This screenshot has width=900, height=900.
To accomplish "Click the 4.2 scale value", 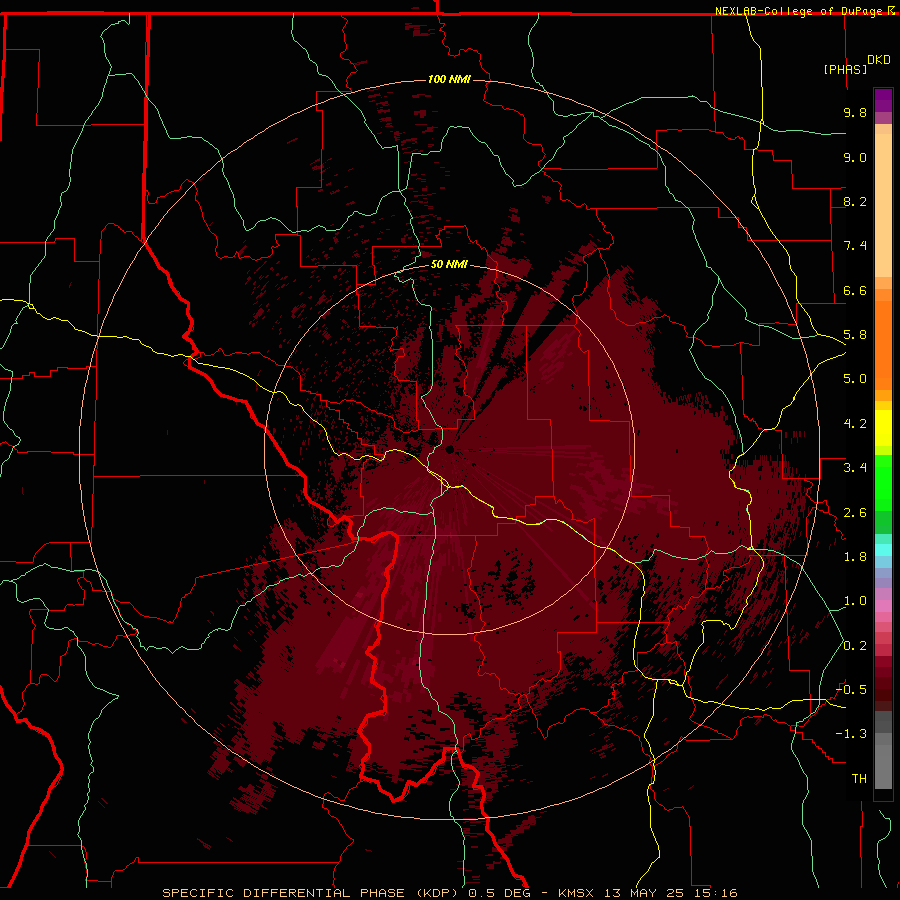I will (855, 424).
